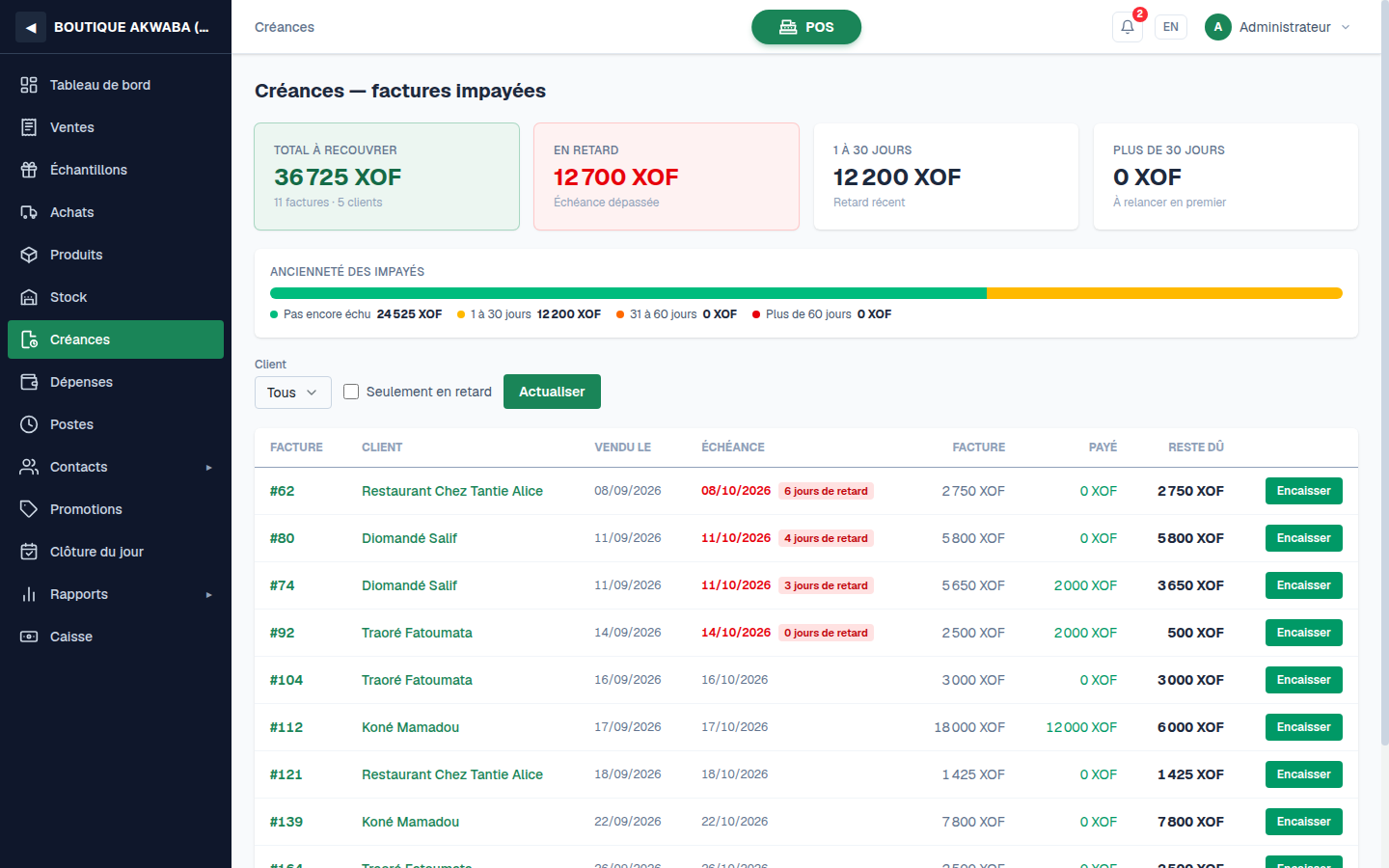Click the Contacts people icon

click(29, 467)
